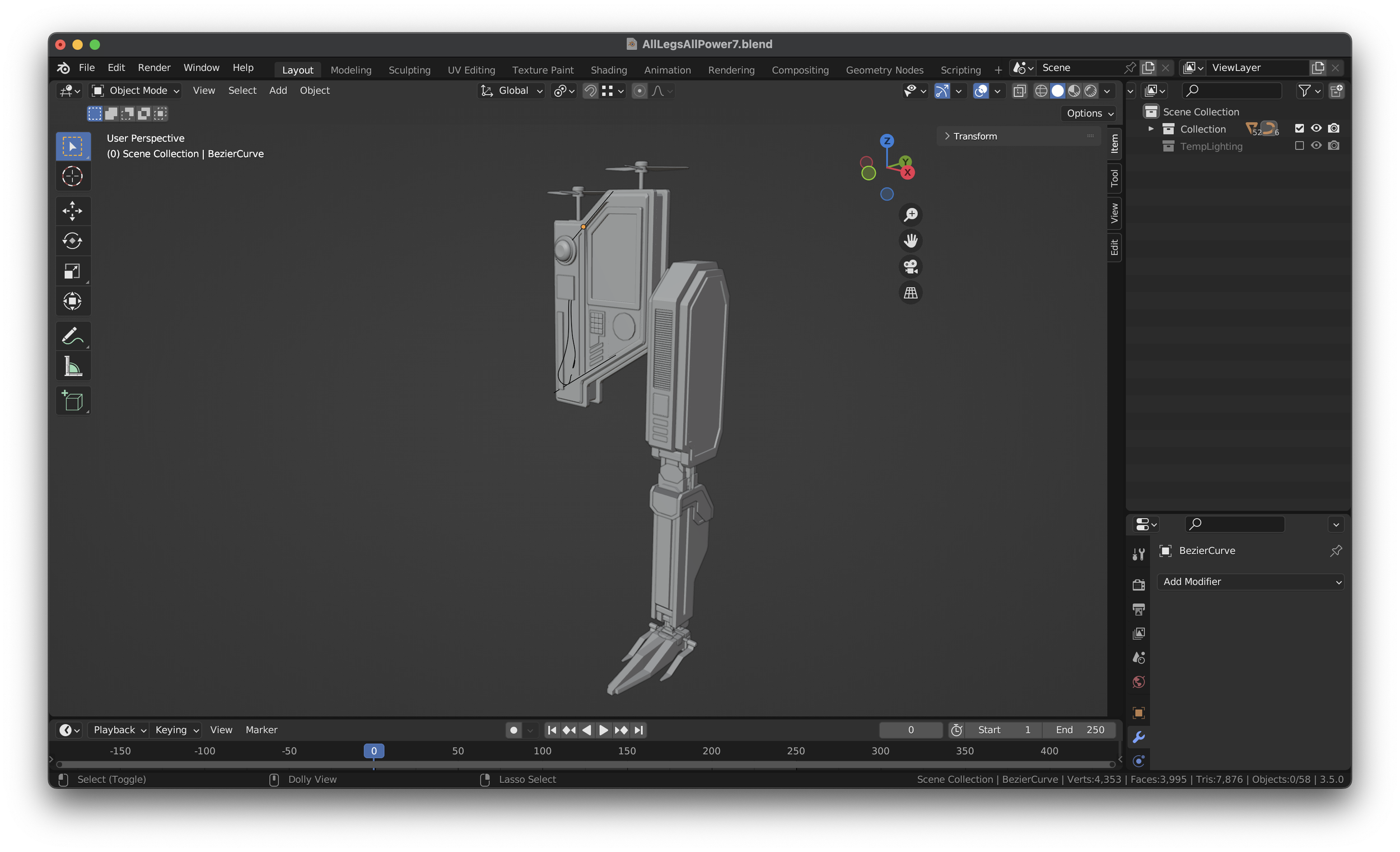Switch to the Shading workspace tab
This screenshot has width=1400, height=852.
click(x=609, y=70)
